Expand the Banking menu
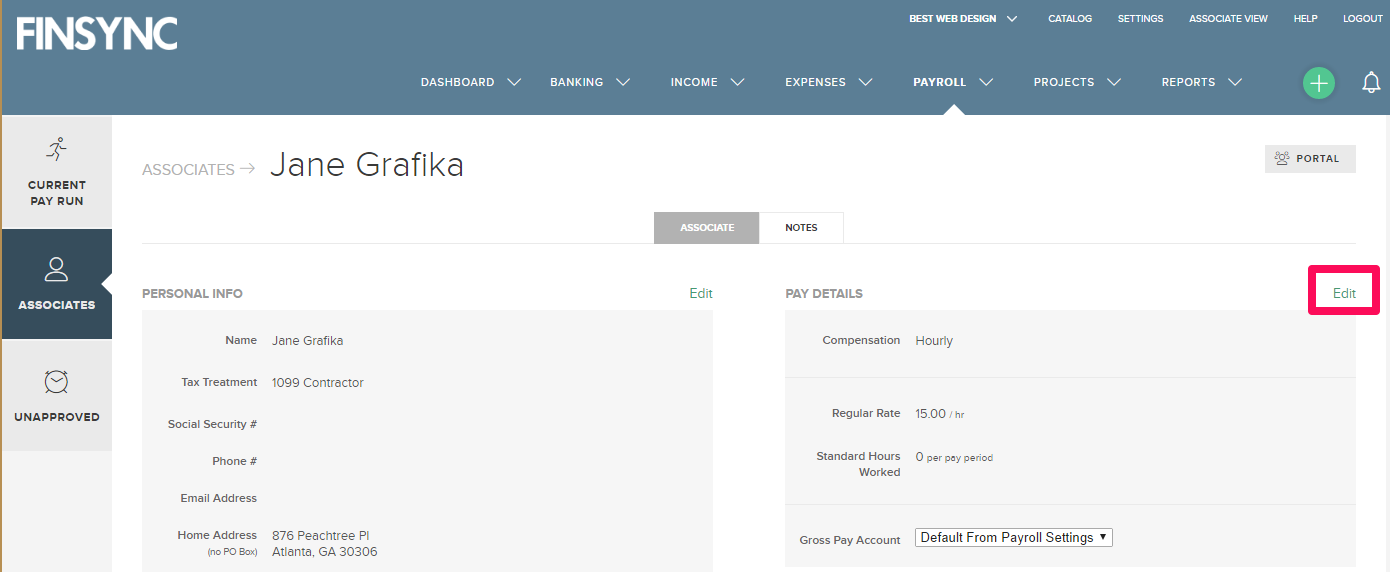 tap(590, 82)
